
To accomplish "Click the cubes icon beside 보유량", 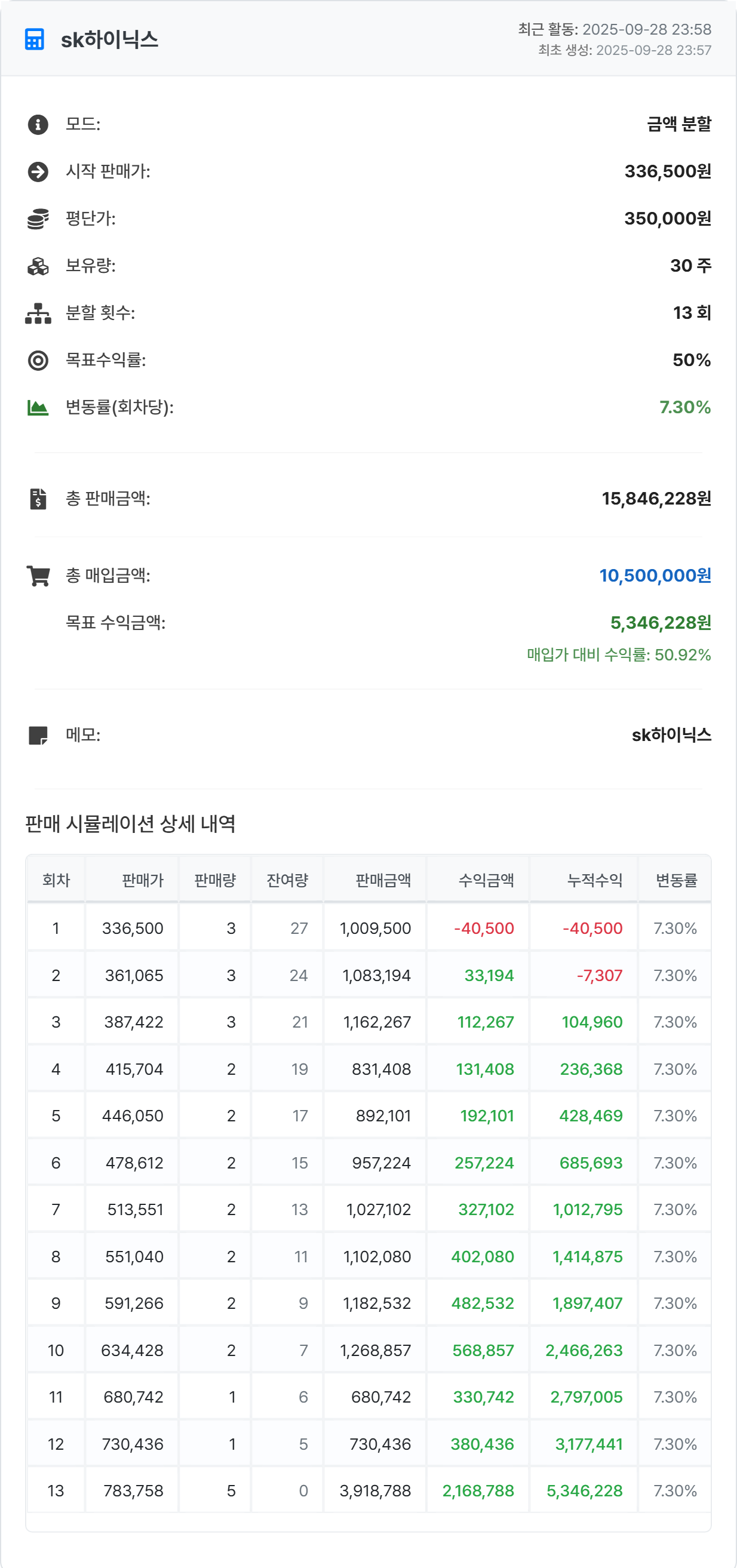I will (38, 266).
